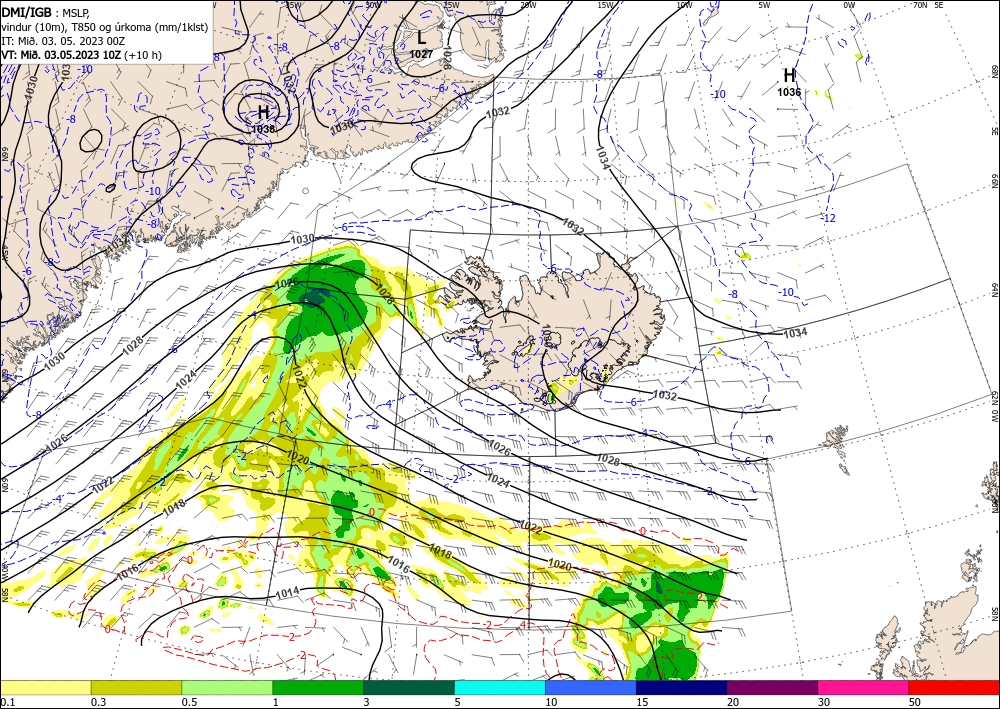Viewport: 1000px width, 709px height.
Task: Click the purple 20 mm legend swatch
Action: click(772, 687)
